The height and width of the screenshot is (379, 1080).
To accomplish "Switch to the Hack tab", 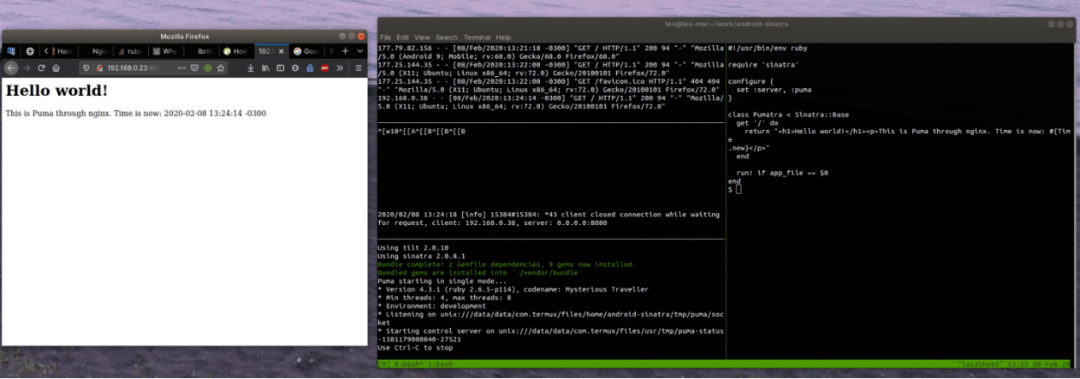I will tap(64, 51).
